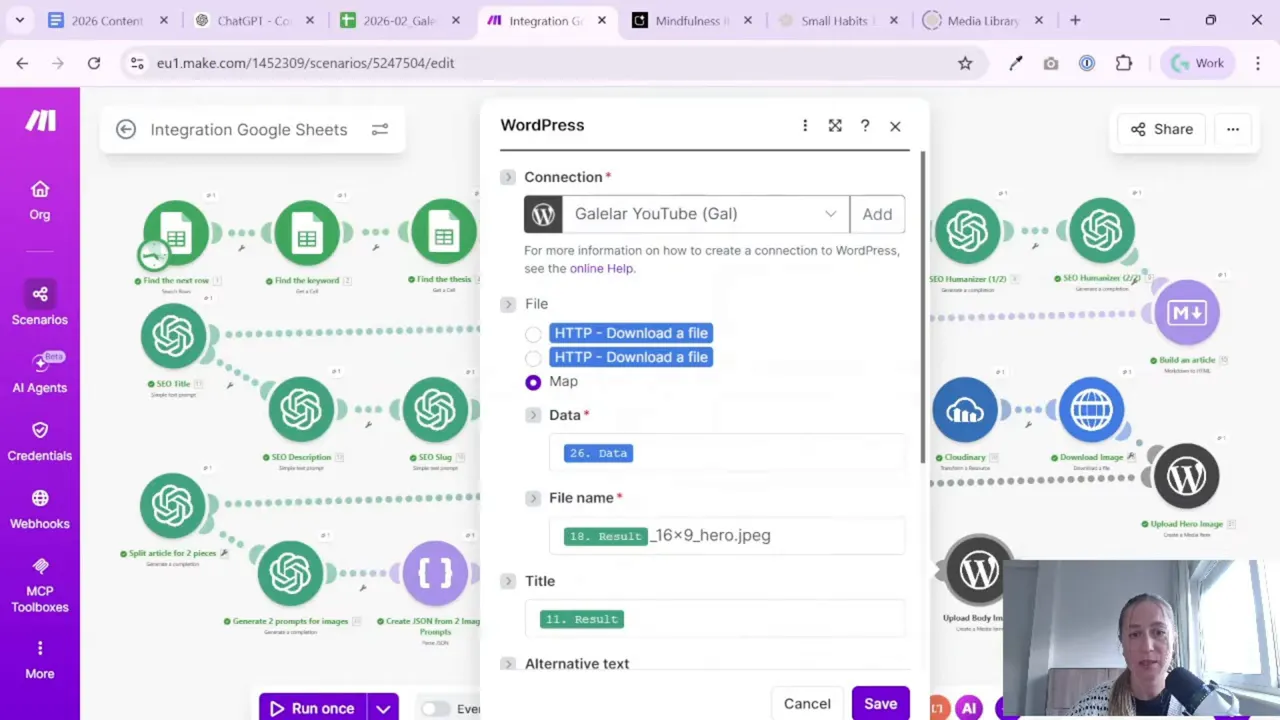Collapse the Connection section arrow
Viewport: 1280px width, 720px height.
point(508,177)
